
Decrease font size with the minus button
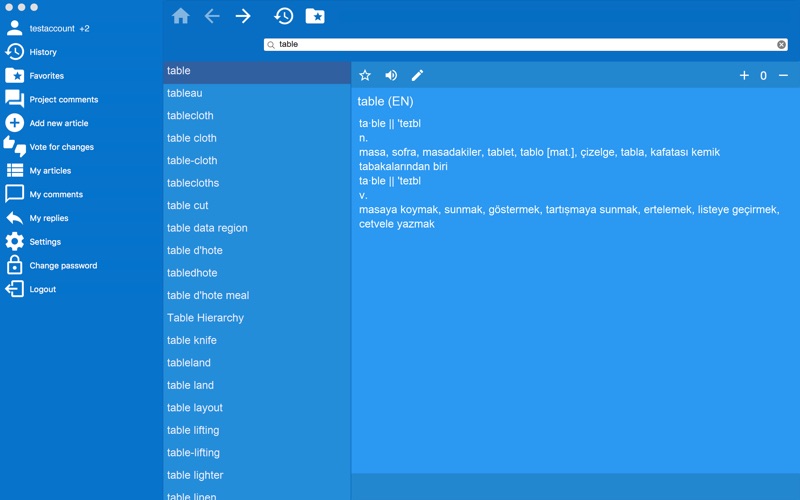[783, 76]
